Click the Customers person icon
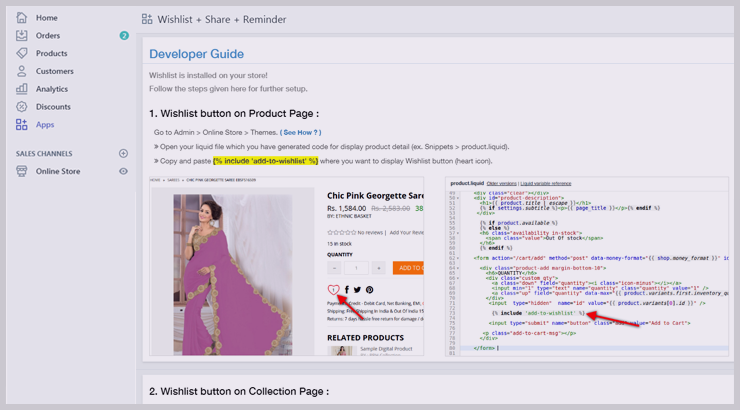The image size is (740, 410). pos(22,72)
